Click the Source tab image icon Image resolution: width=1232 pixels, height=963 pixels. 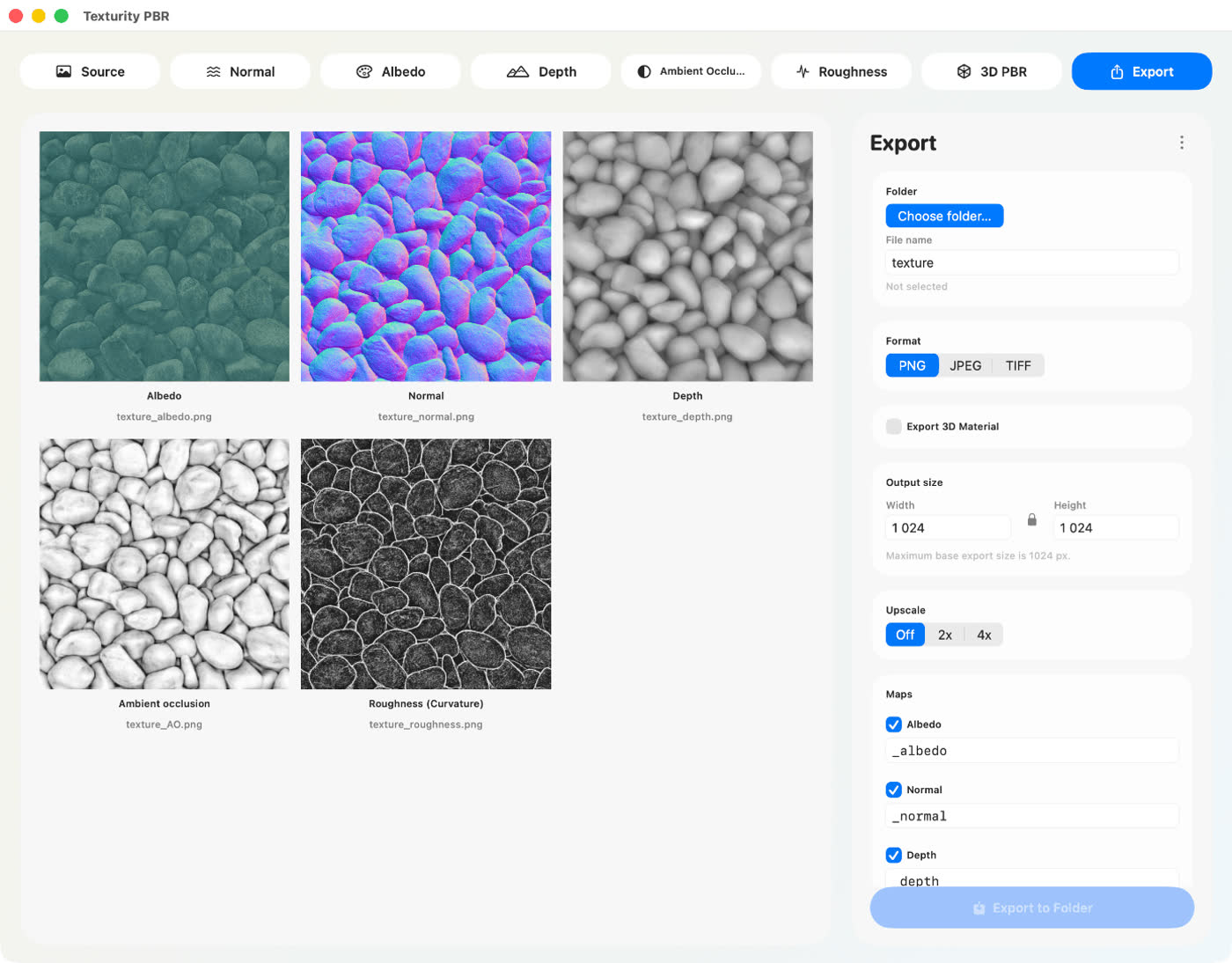click(63, 71)
